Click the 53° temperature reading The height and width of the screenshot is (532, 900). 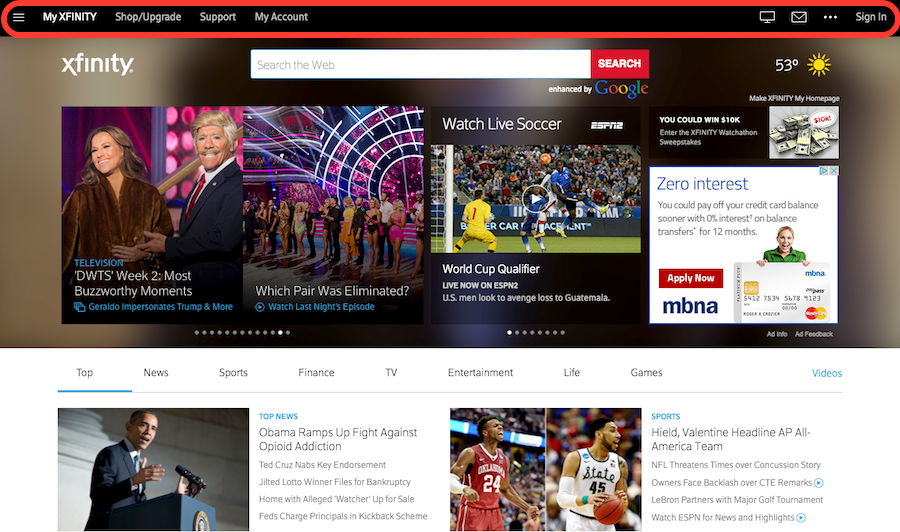(786, 65)
